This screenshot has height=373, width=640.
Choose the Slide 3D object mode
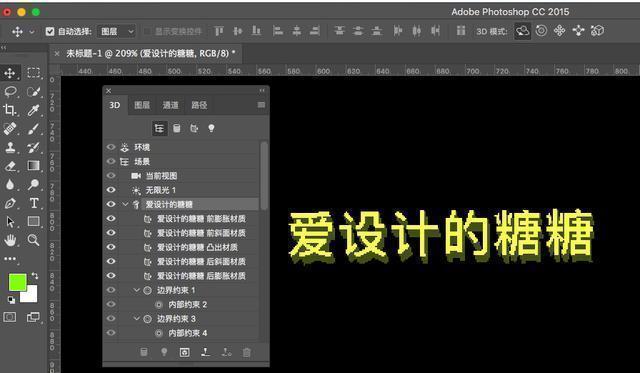(x=578, y=31)
